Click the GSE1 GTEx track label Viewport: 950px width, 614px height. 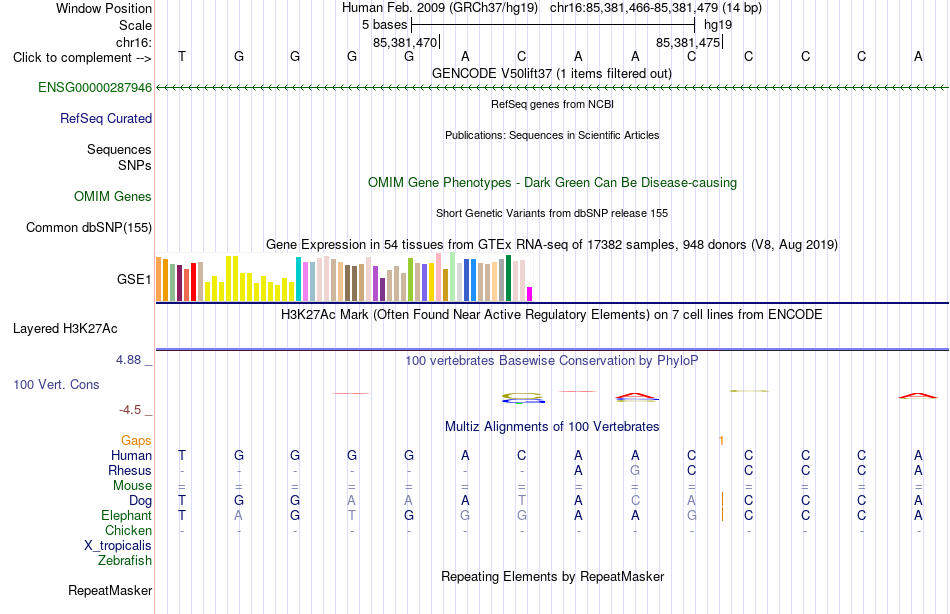click(134, 279)
